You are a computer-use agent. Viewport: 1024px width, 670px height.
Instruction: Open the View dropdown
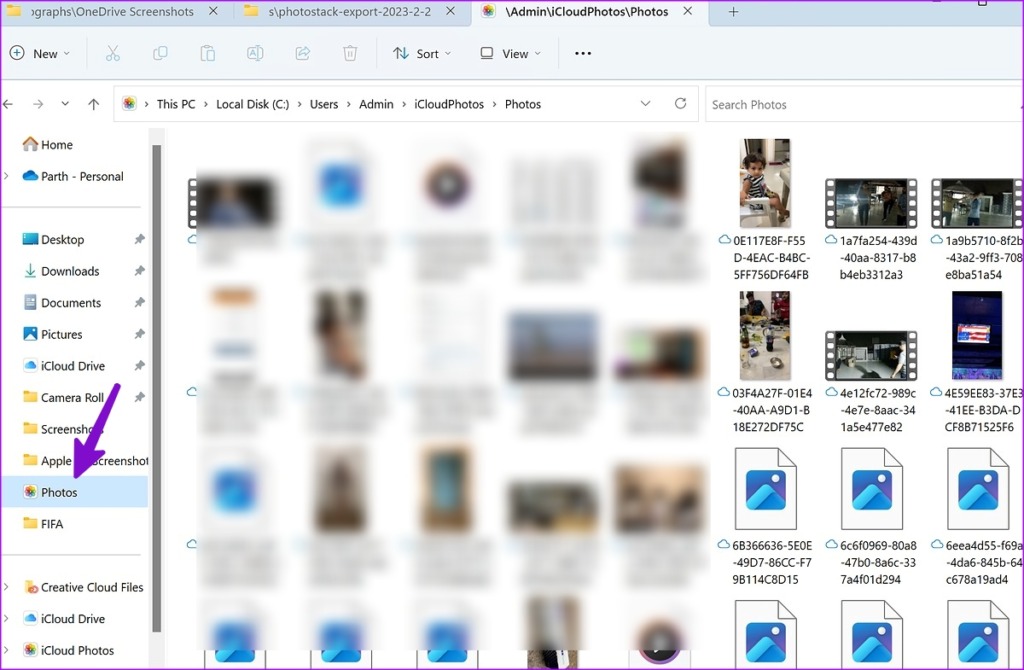click(x=509, y=53)
